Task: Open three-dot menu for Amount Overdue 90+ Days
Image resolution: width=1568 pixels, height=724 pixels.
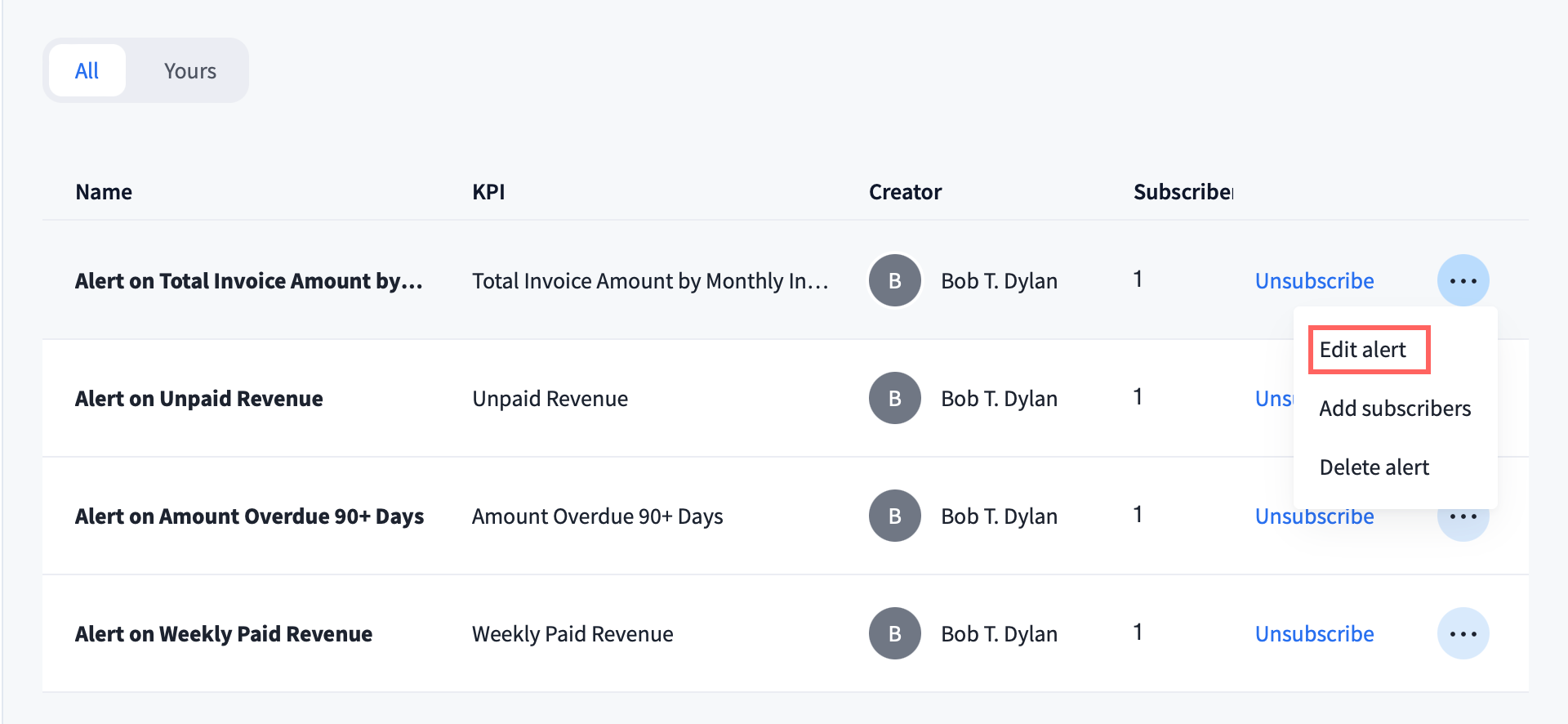Action: [x=1463, y=523]
